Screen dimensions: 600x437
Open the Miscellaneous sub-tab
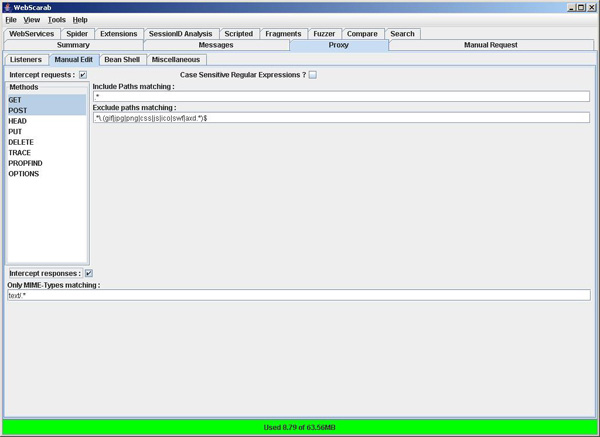click(x=176, y=60)
